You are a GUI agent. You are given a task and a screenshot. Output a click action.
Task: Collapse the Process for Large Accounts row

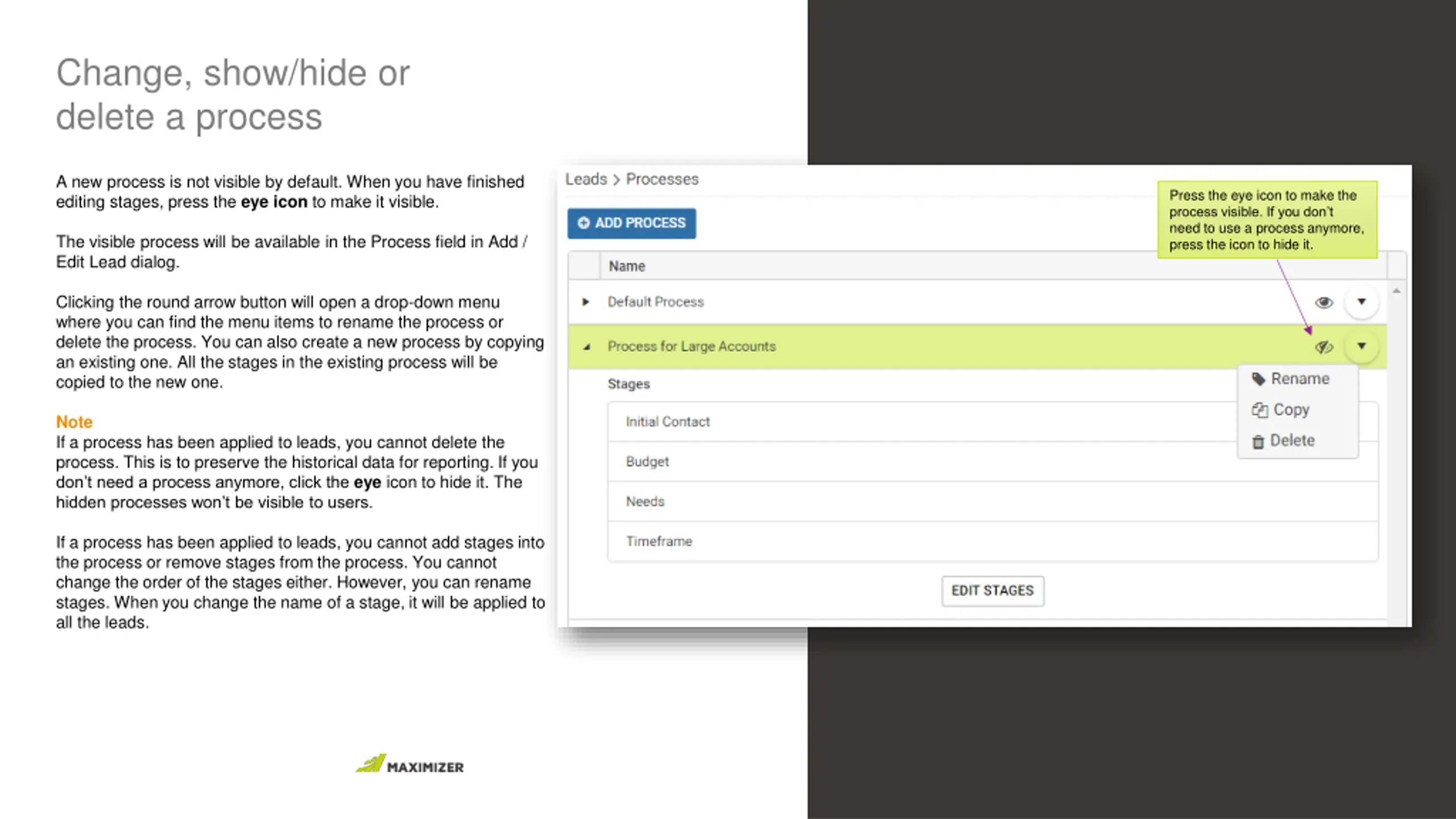point(586,346)
